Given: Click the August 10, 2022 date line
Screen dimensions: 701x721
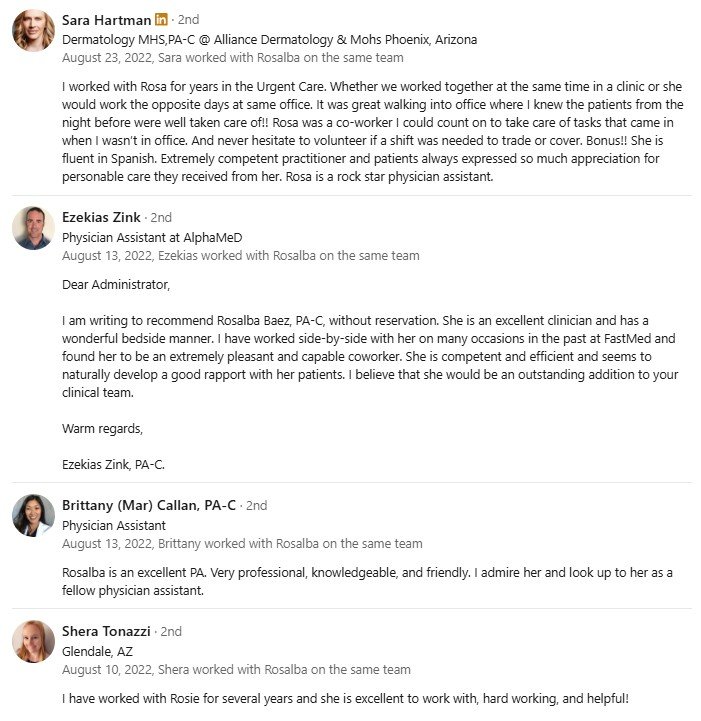Looking at the screenshot, I should (x=236, y=669).
